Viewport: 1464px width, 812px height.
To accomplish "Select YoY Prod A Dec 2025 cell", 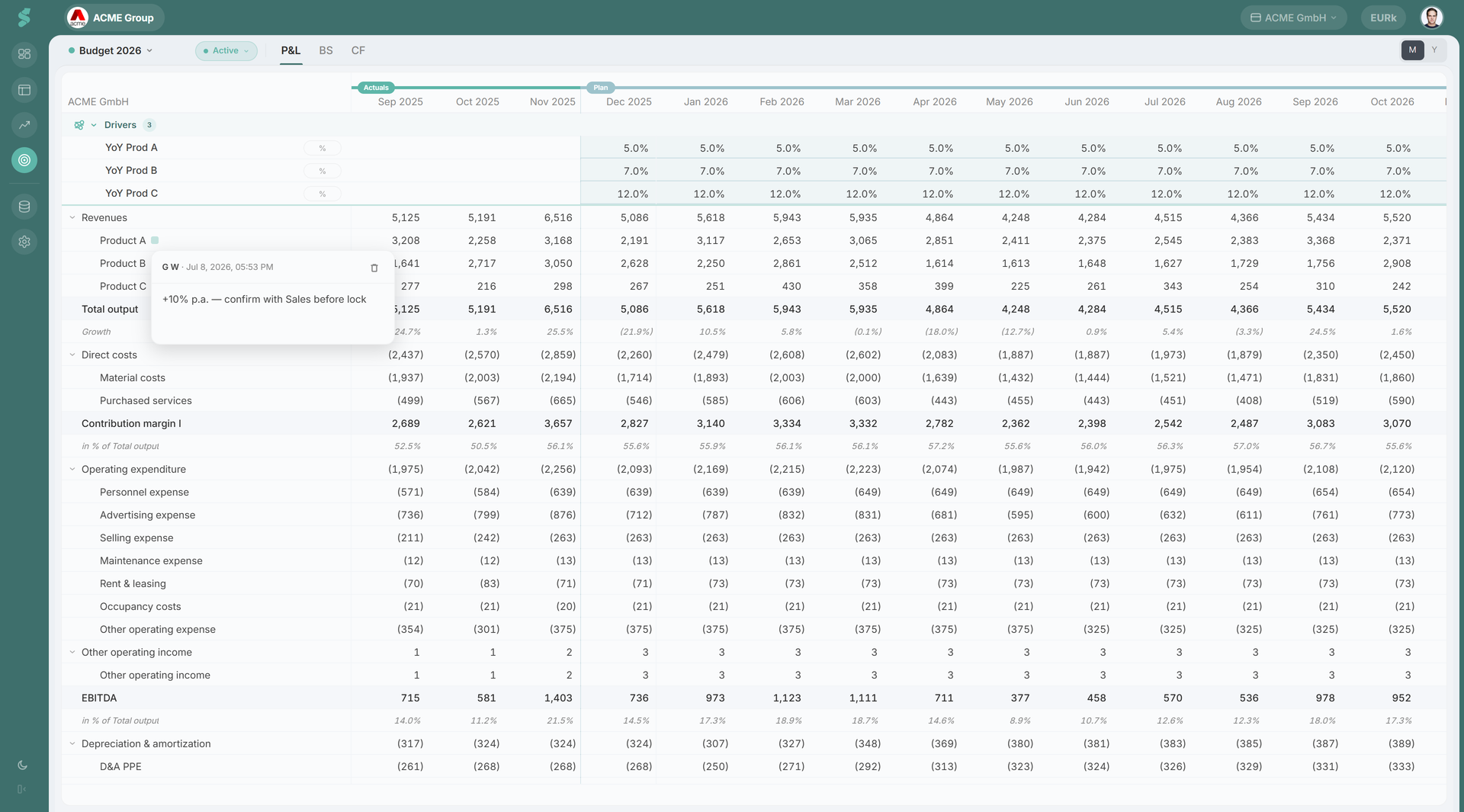I will point(618,148).
